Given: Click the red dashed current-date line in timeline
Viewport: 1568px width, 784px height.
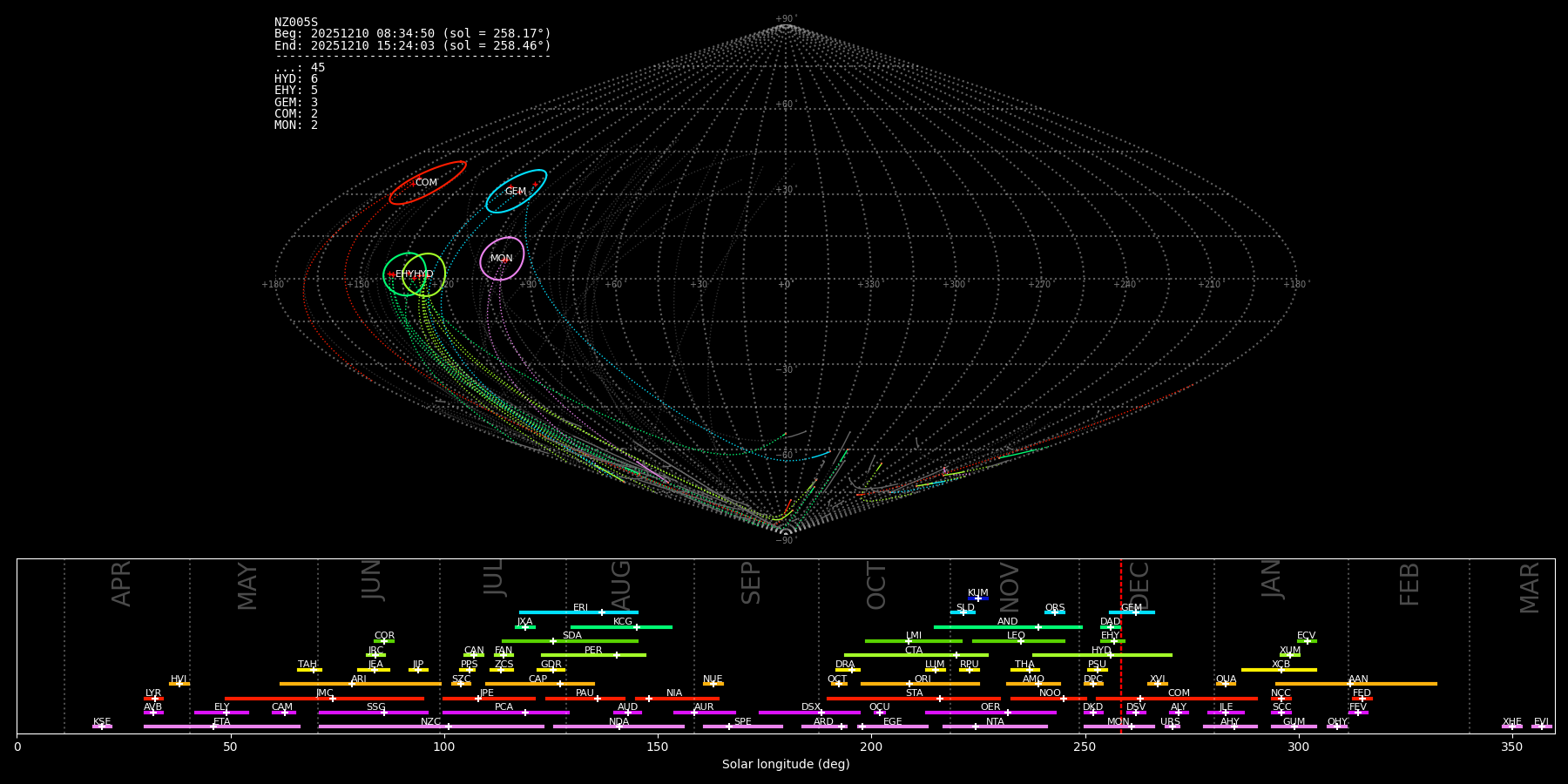Looking at the screenshot, I should pos(1121,645).
